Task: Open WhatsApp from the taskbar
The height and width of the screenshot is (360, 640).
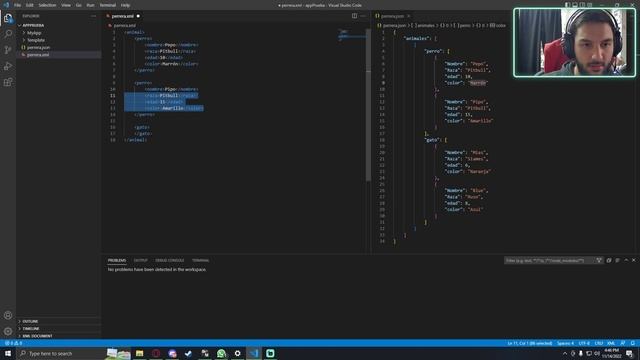Action: 221,353
